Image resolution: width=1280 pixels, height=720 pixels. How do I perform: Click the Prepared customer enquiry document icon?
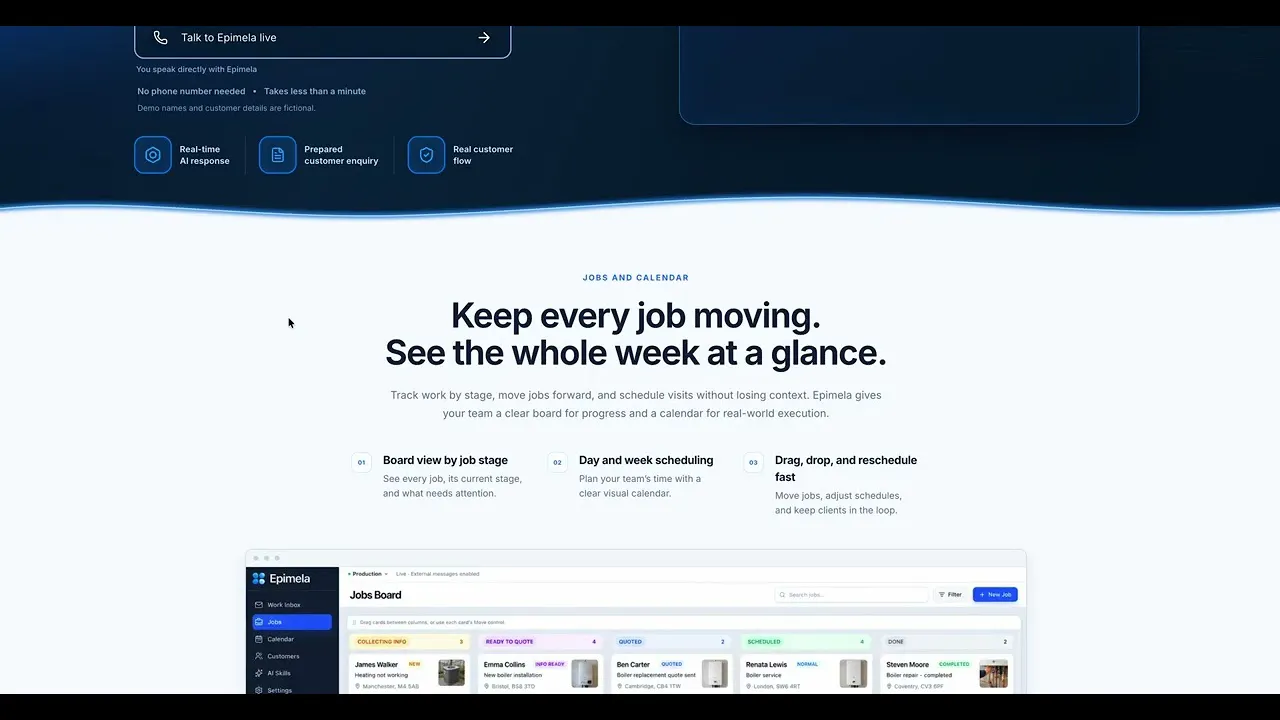coord(278,155)
